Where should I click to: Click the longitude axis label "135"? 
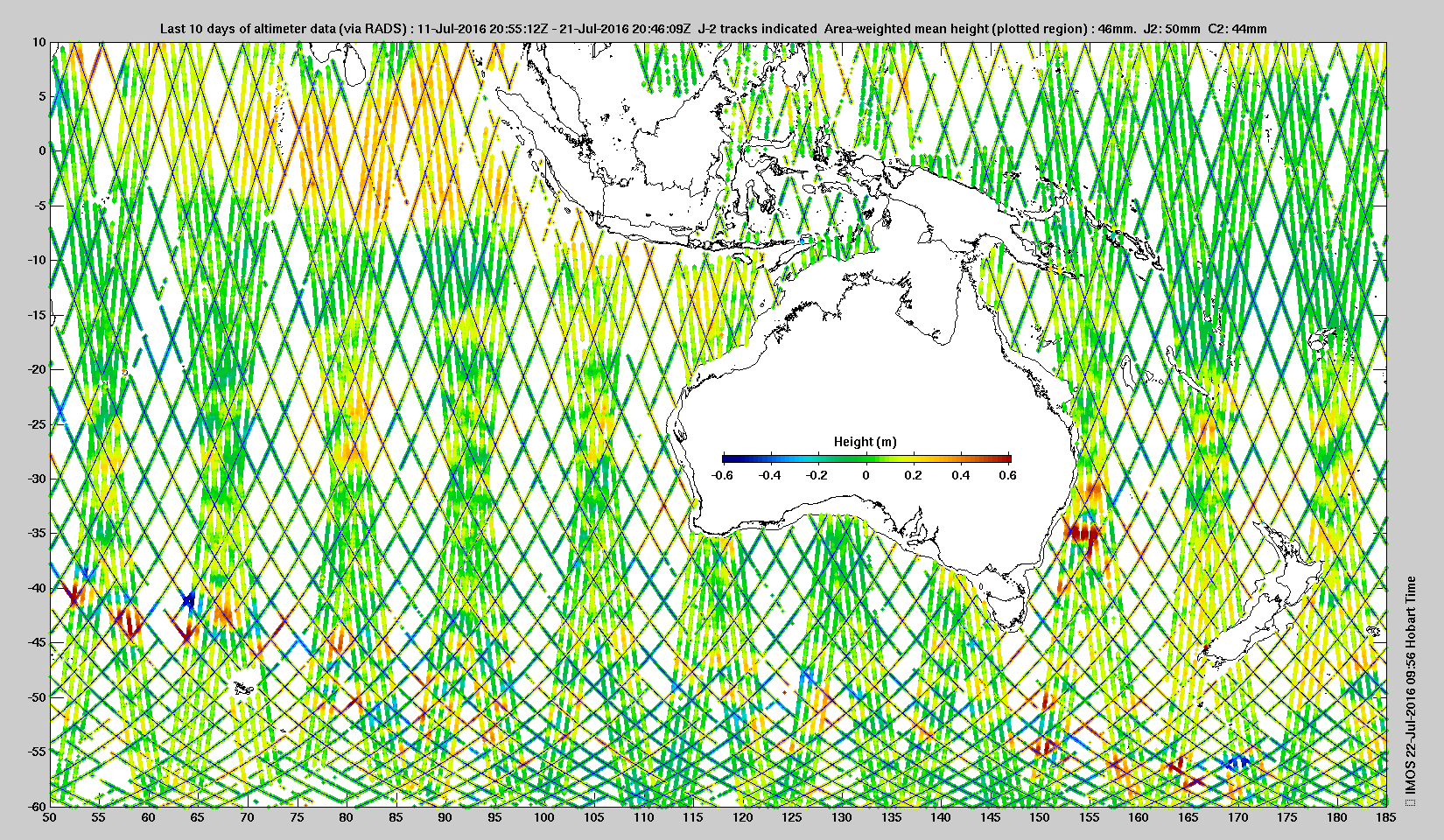click(x=891, y=817)
